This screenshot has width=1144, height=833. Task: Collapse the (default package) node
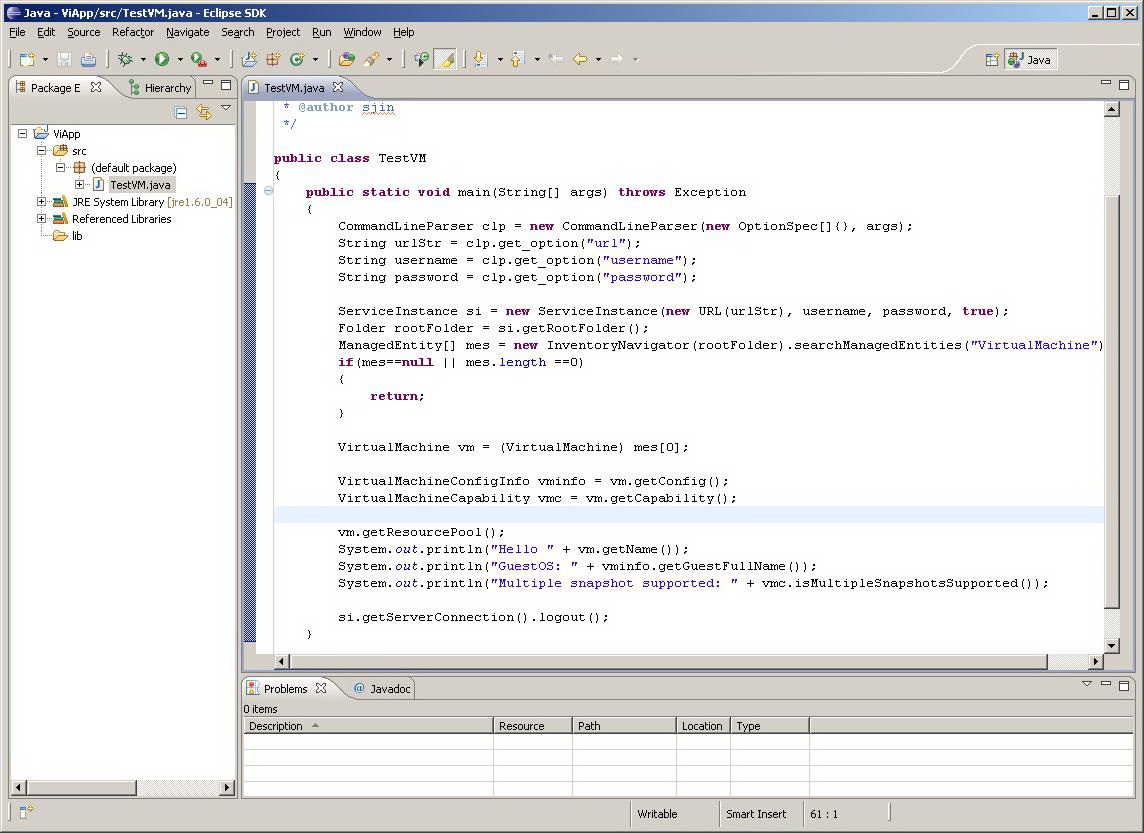coord(61,167)
